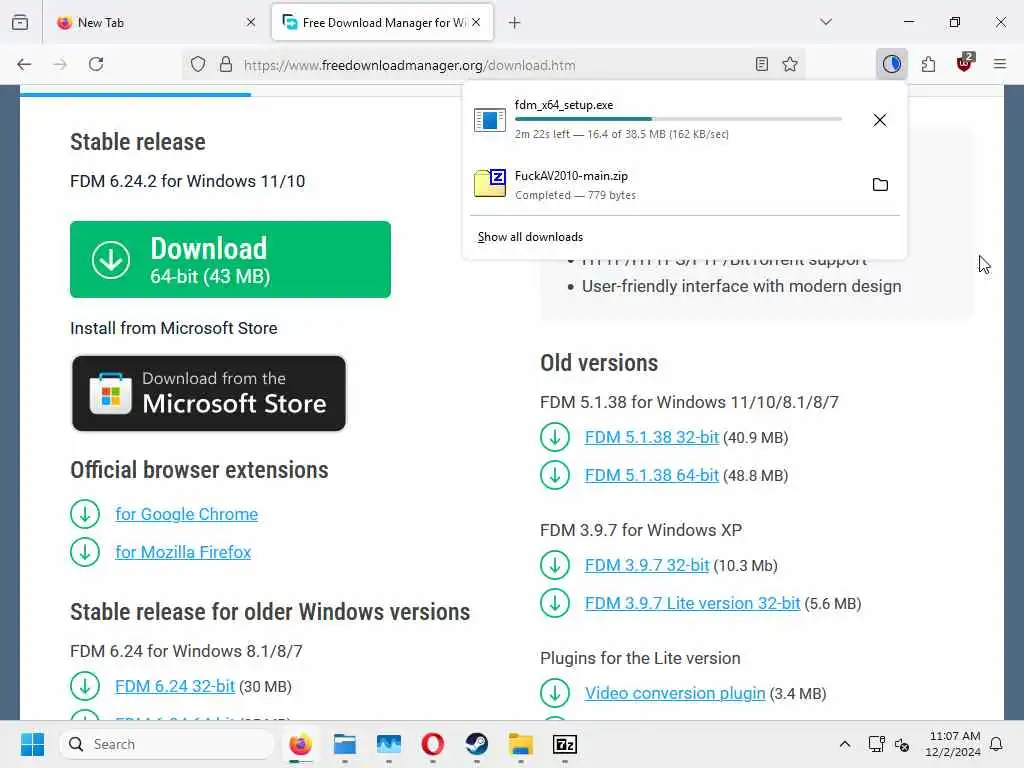Screen dimensions: 1024x768
Task: Open a new tab with plus
Action: click(x=515, y=23)
